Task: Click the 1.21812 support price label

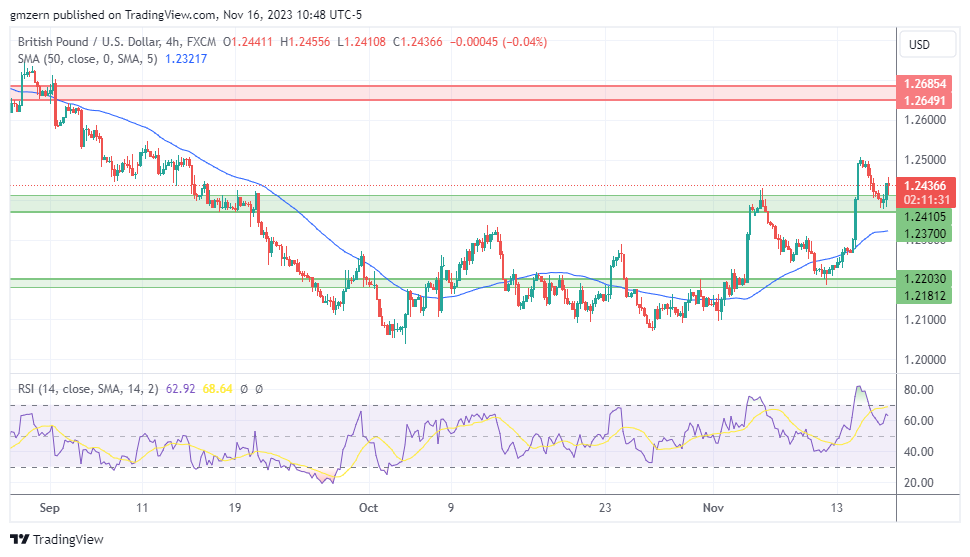Action: tap(925, 296)
